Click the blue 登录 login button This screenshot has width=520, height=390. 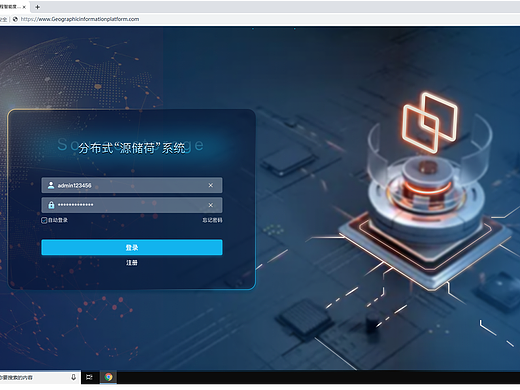click(132, 247)
